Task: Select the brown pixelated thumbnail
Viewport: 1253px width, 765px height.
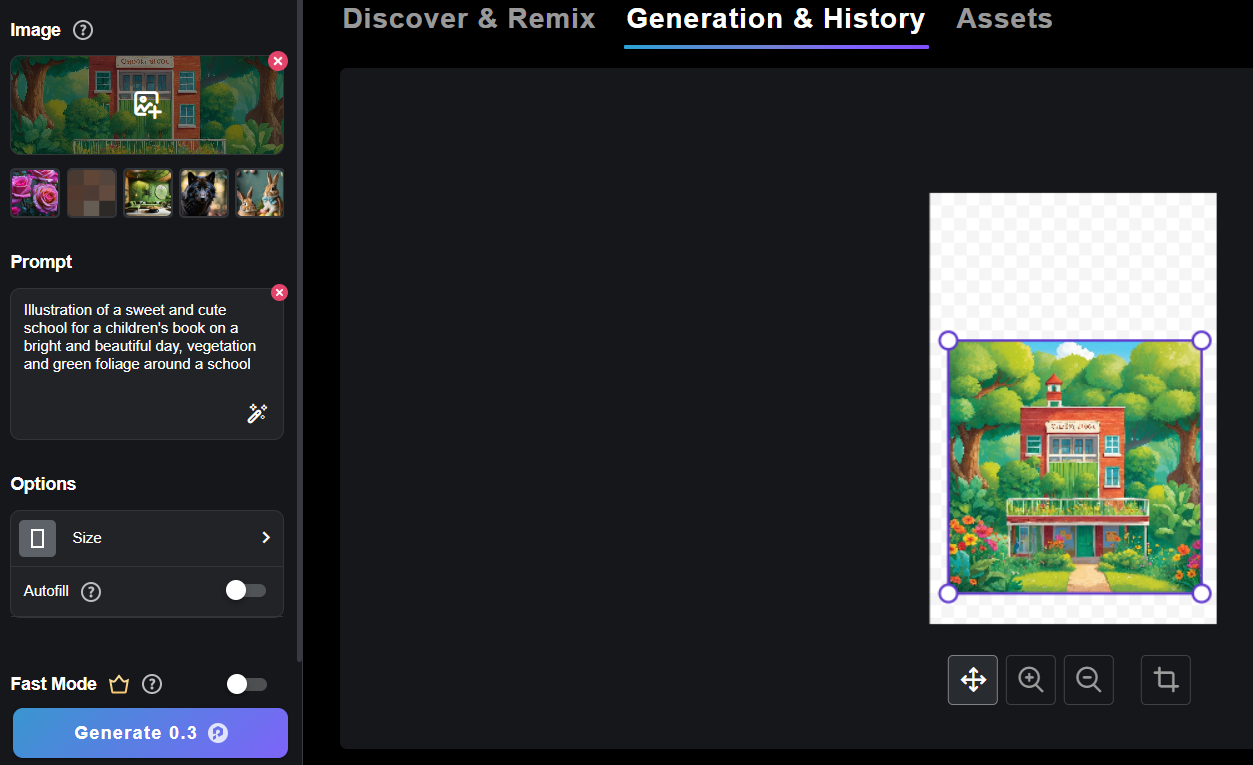Action: coord(91,193)
